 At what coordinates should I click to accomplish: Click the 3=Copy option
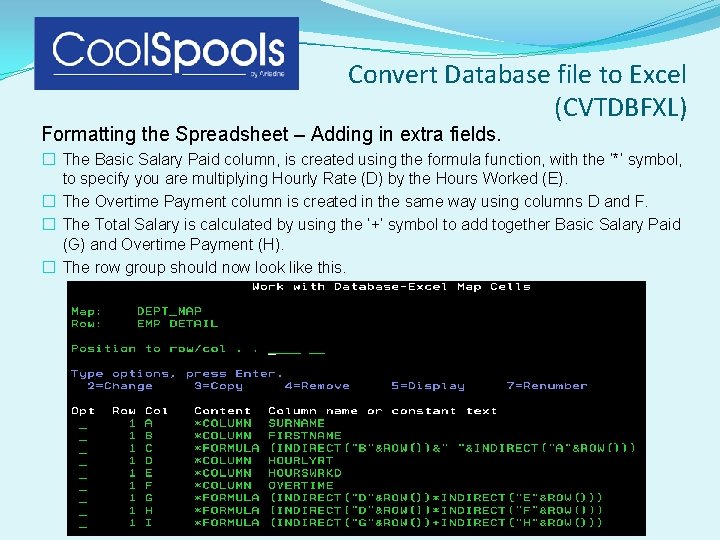(x=219, y=386)
